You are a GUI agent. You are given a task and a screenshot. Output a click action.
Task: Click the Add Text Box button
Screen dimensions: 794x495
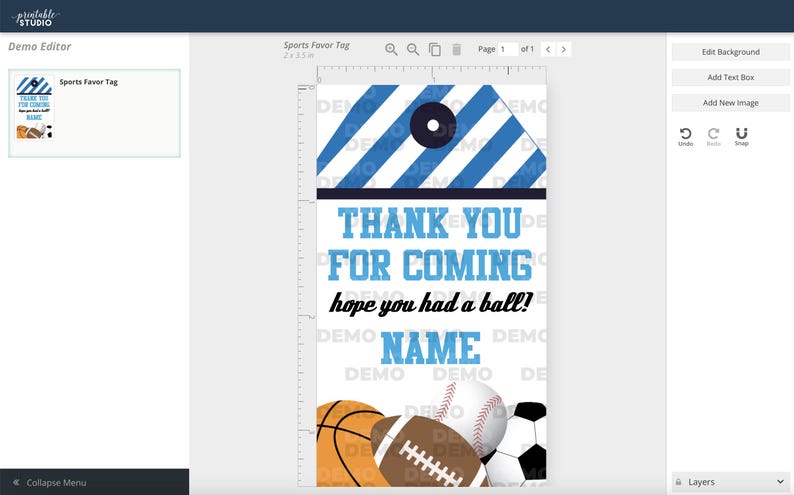pos(730,77)
